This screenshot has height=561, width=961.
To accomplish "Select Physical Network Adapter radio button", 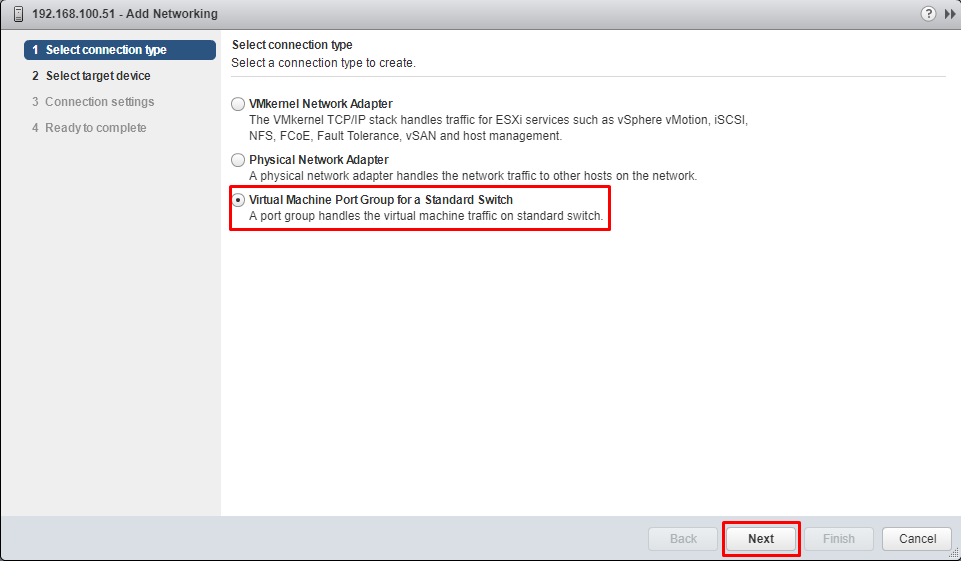I will pos(238,160).
